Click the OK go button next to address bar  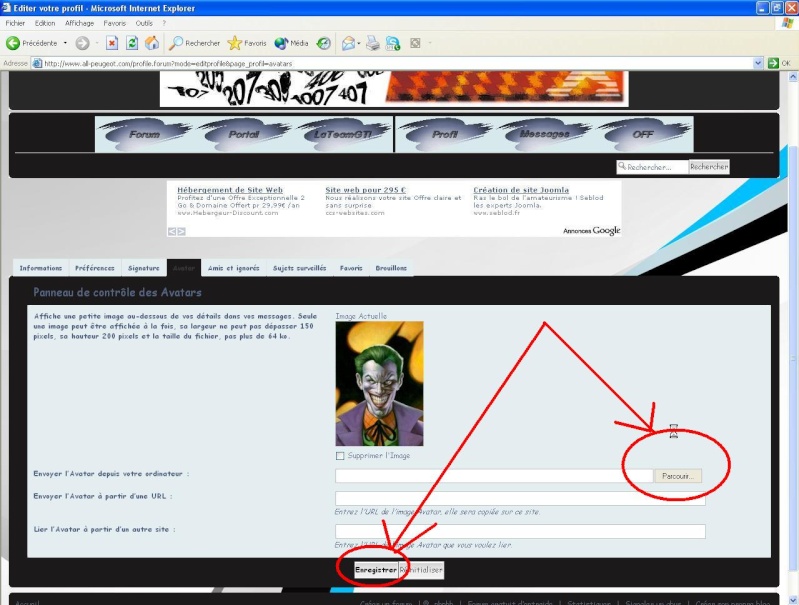pyautogui.click(x=779, y=63)
